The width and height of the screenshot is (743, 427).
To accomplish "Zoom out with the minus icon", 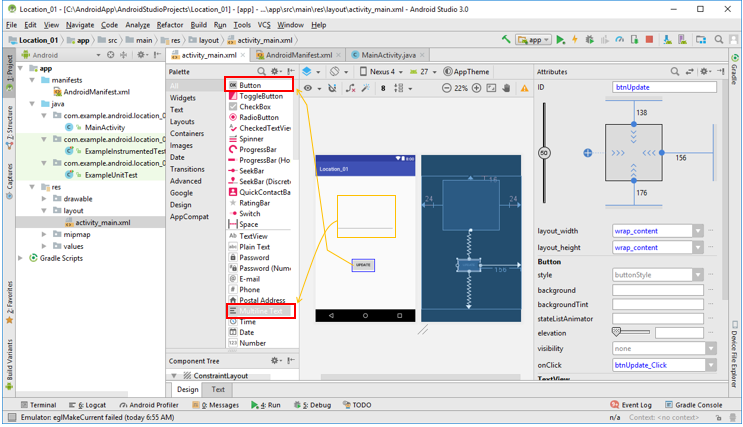I will (446, 88).
